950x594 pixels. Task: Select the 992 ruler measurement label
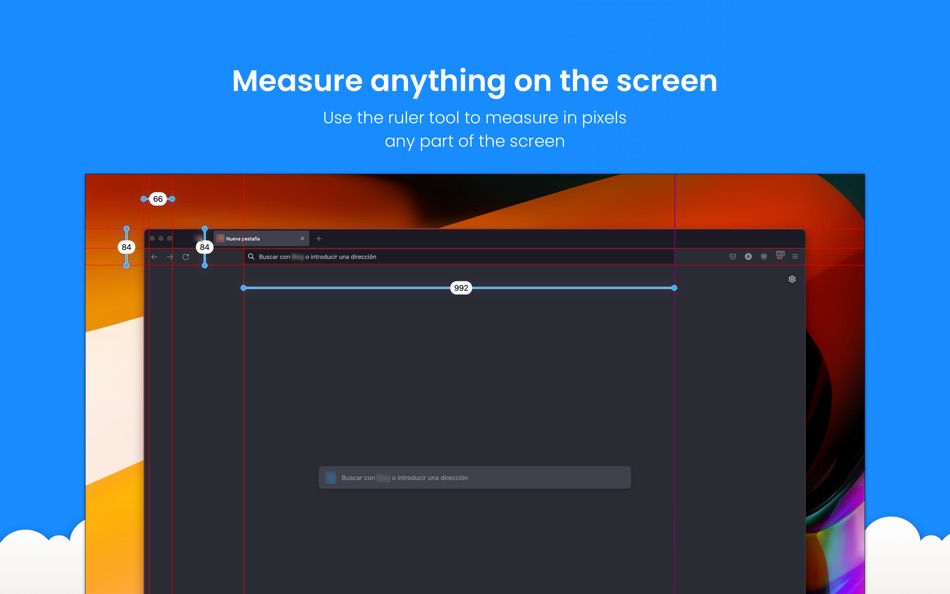pyautogui.click(x=461, y=289)
